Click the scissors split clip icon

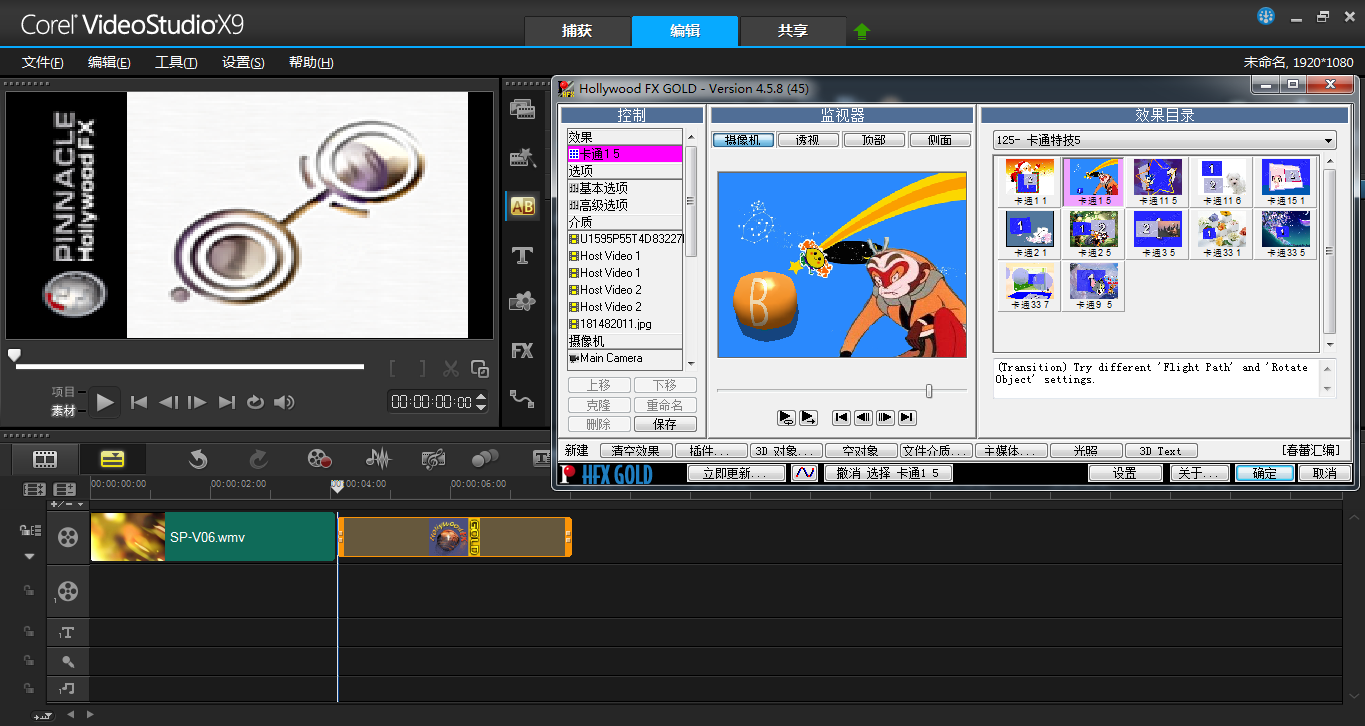coord(451,368)
